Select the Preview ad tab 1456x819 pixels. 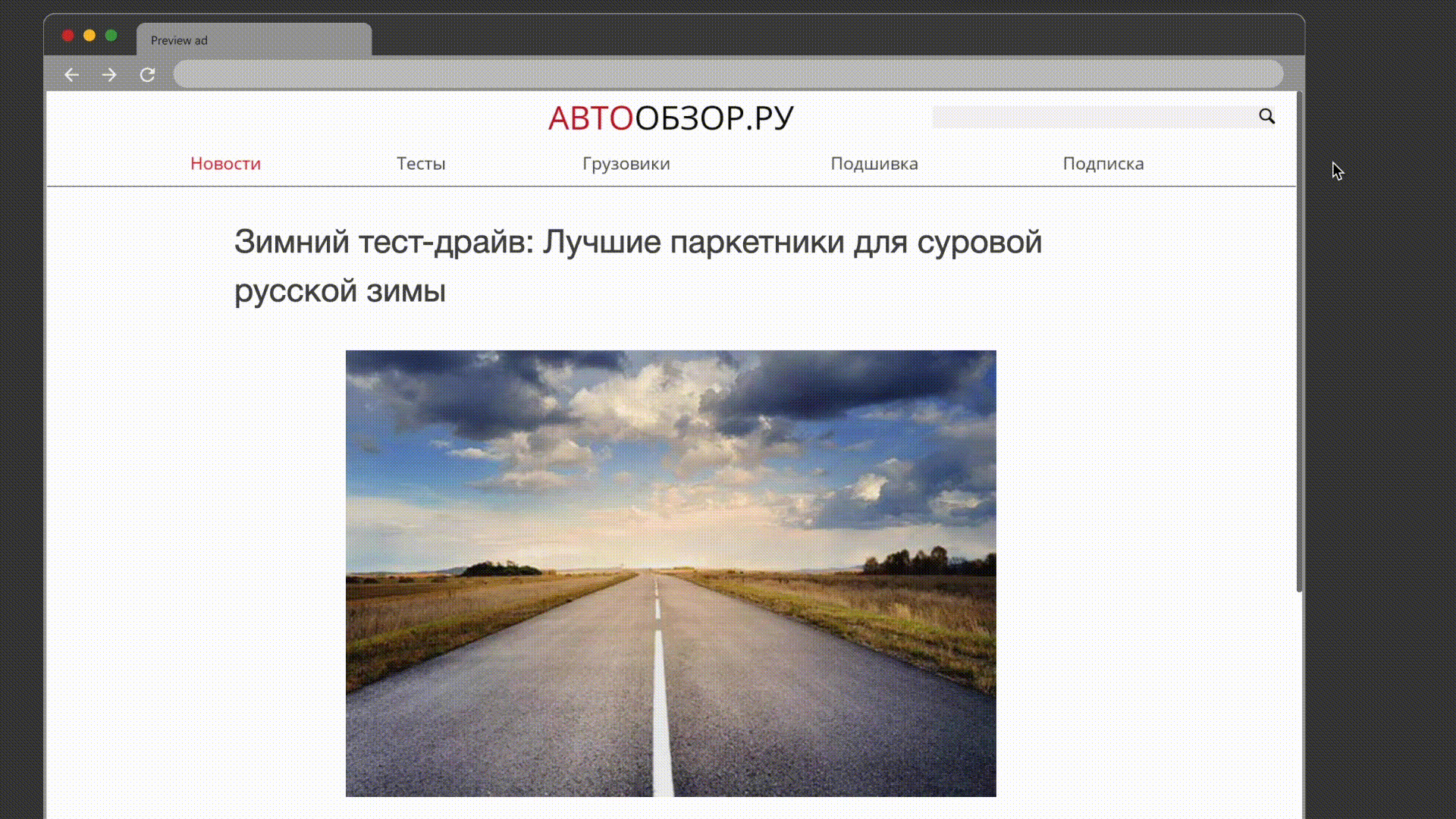click(x=253, y=40)
